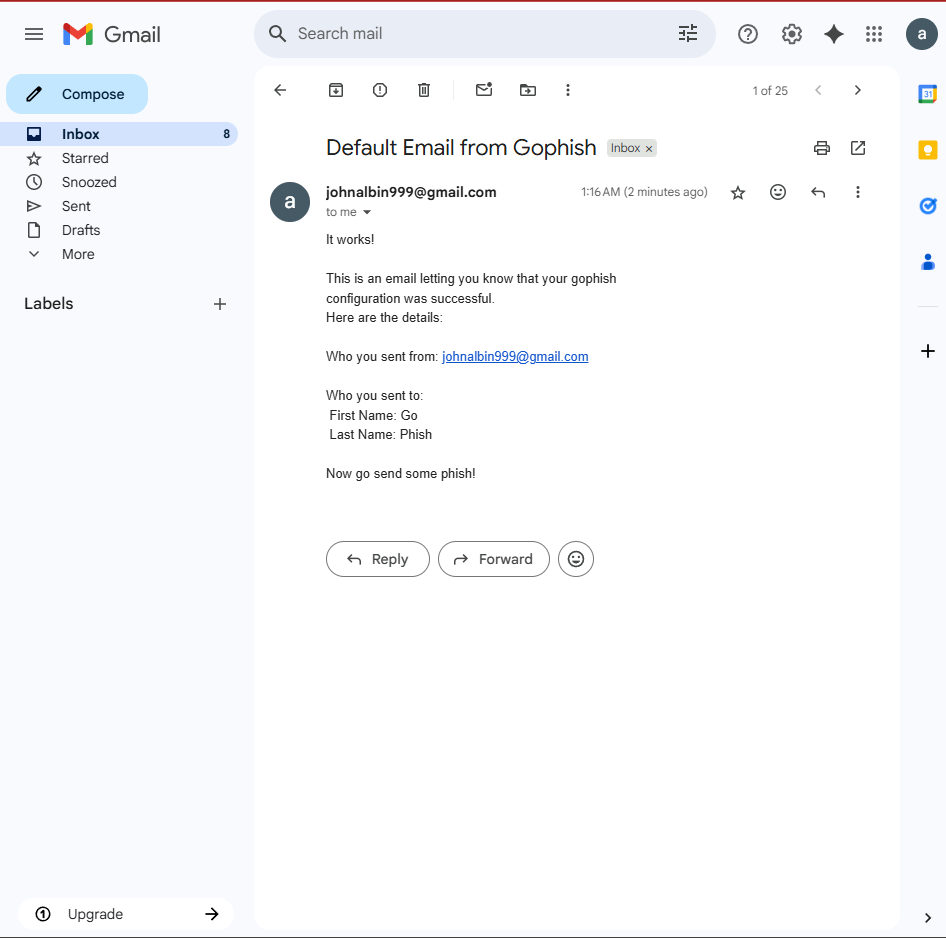
Task: Click the Labels heading
Action: point(48,303)
